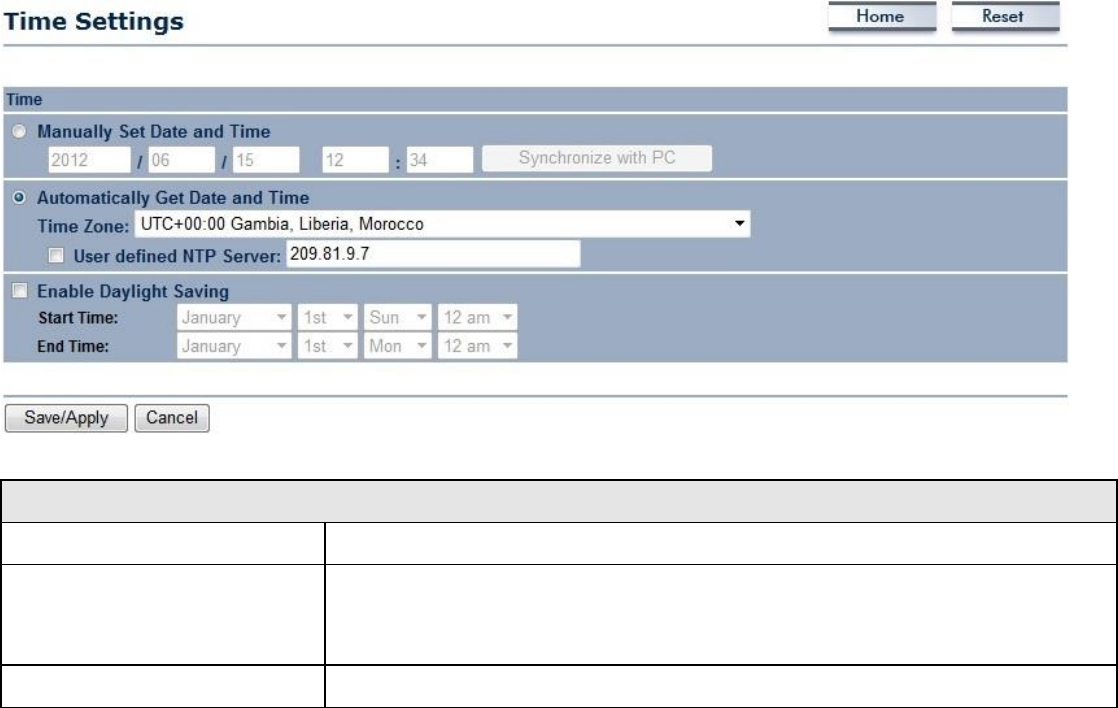The height and width of the screenshot is (708, 1118).
Task: Click the Start Time: label
Action: (78, 318)
